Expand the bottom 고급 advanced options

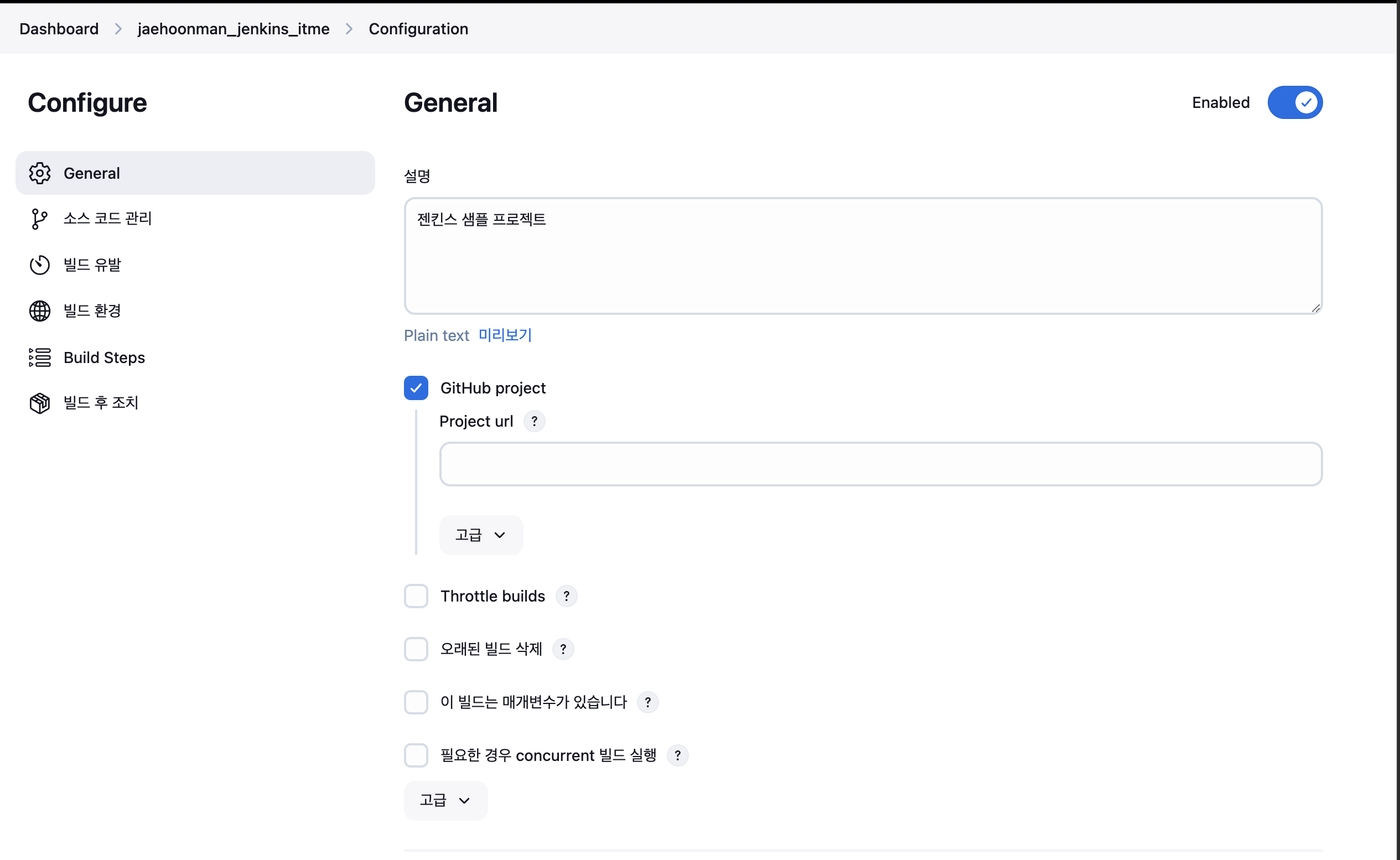click(x=446, y=801)
